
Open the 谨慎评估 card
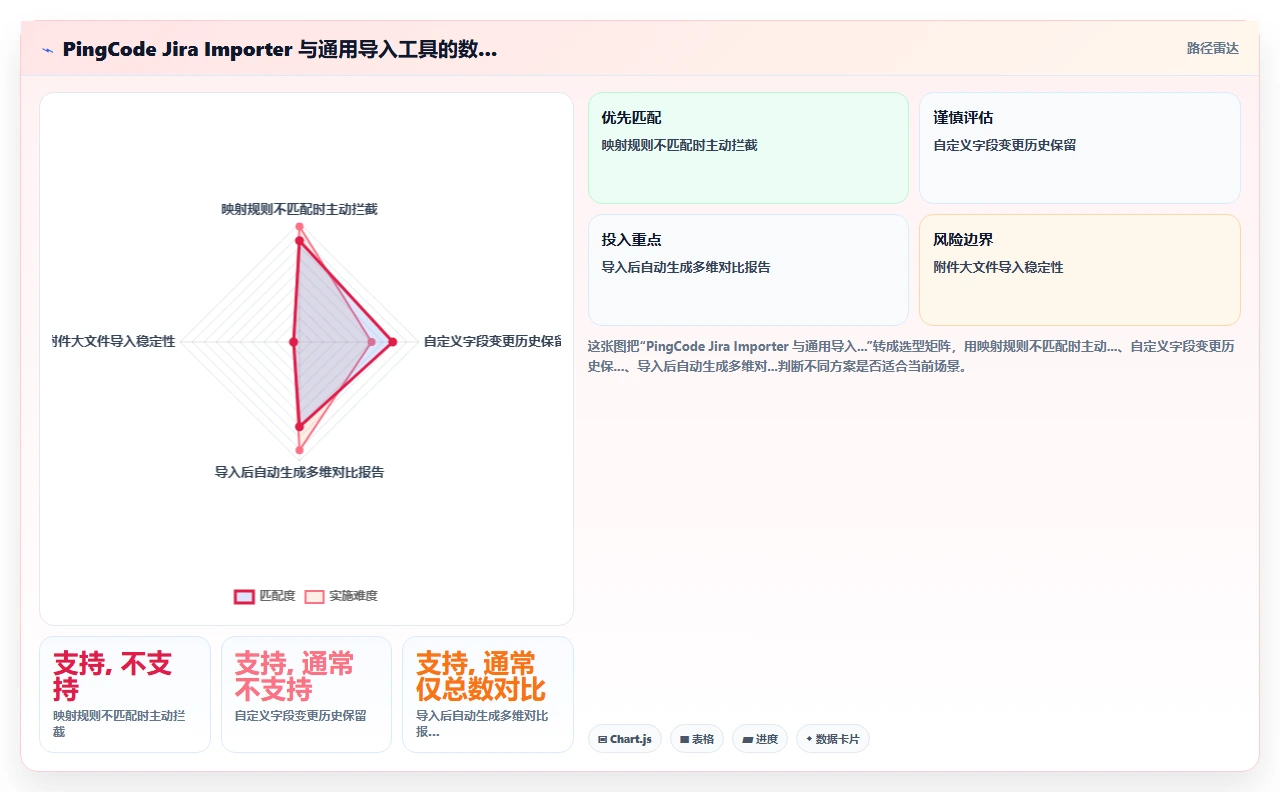pos(1080,148)
